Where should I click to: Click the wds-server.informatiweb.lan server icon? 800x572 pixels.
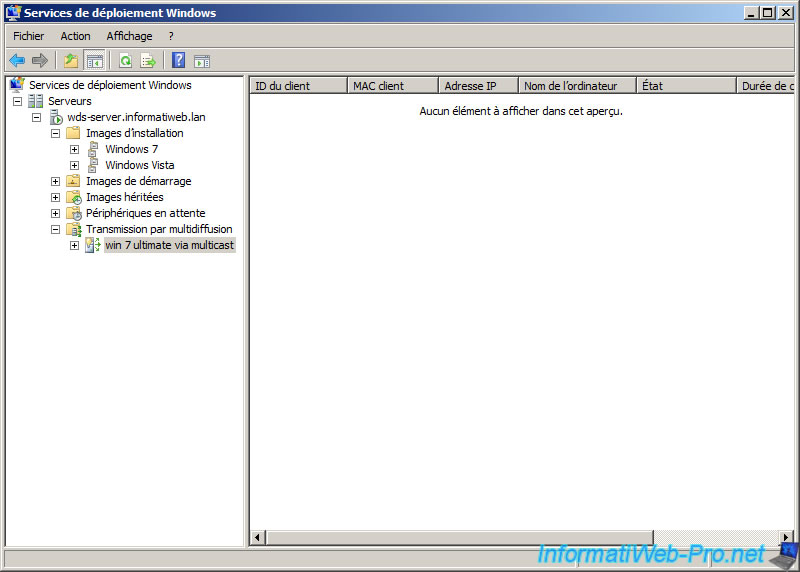[56, 117]
